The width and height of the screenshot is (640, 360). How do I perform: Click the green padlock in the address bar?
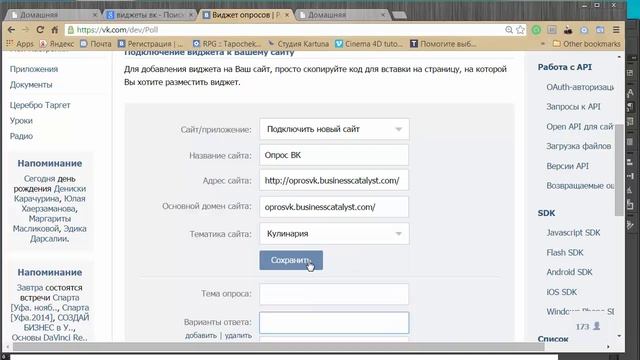click(71, 30)
